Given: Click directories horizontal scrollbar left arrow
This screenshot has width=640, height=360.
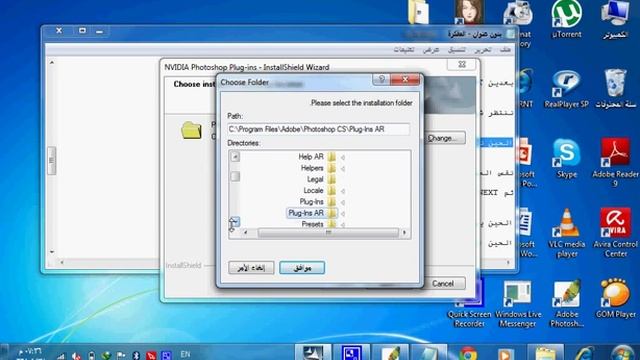Looking at the screenshot, I should tap(245, 233).
